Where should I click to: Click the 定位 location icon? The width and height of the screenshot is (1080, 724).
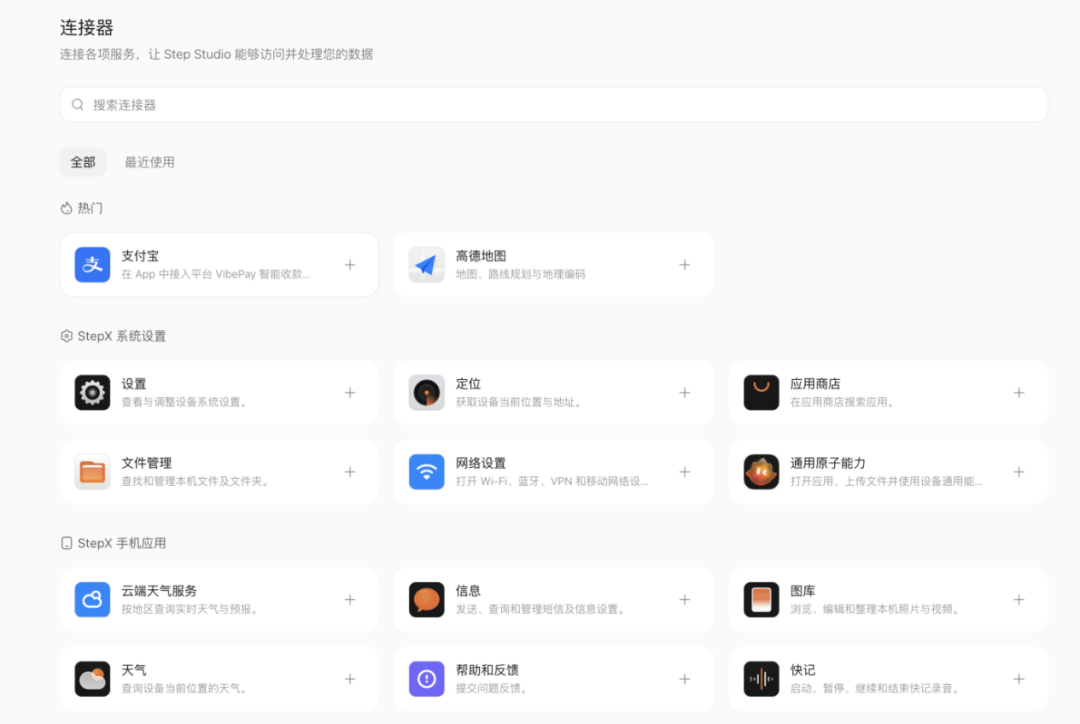pyautogui.click(x=426, y=393)
